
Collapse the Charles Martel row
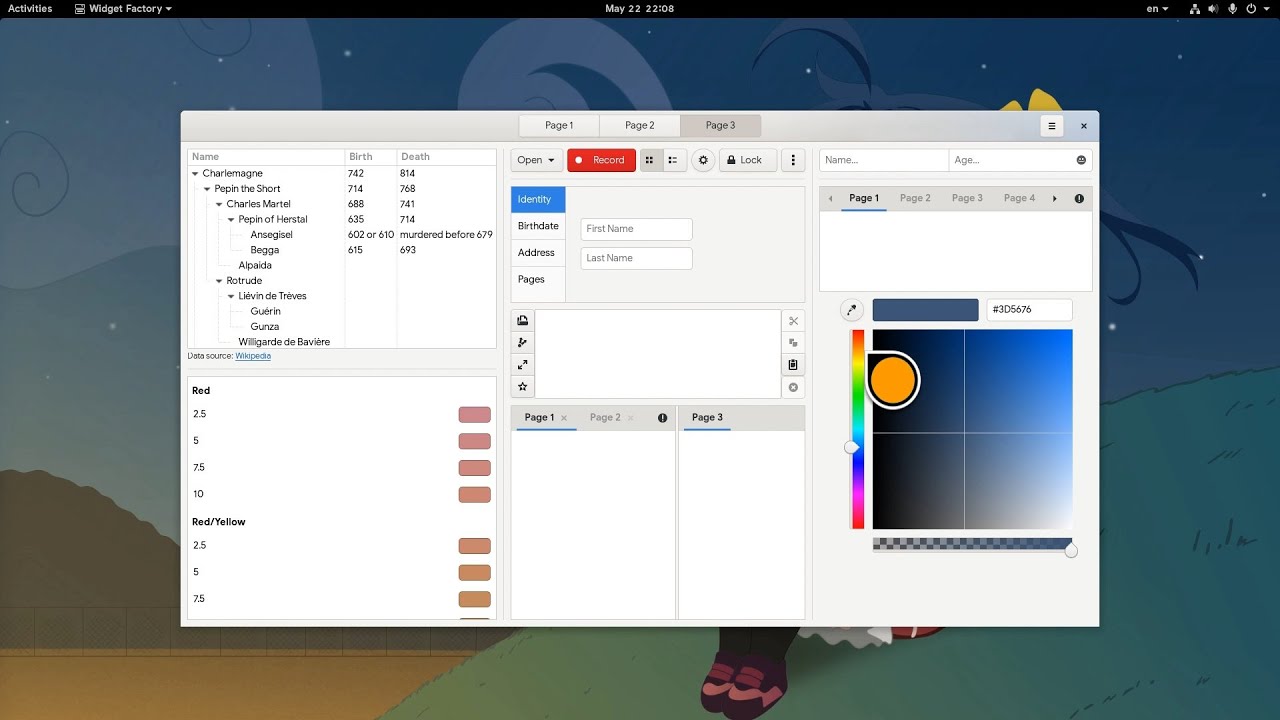tap(220, 204)
